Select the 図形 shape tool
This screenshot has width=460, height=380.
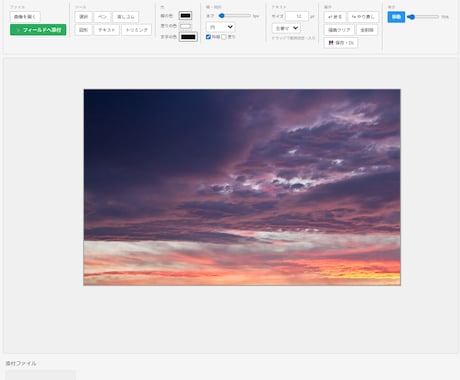coord(83,30)
